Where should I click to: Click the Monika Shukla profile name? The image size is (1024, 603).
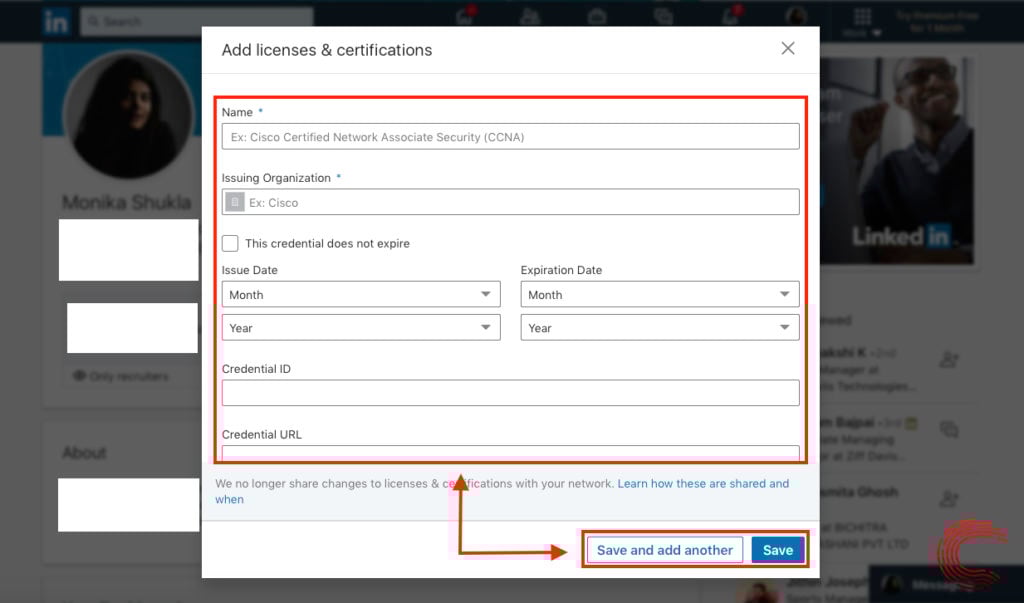[127, 202]
